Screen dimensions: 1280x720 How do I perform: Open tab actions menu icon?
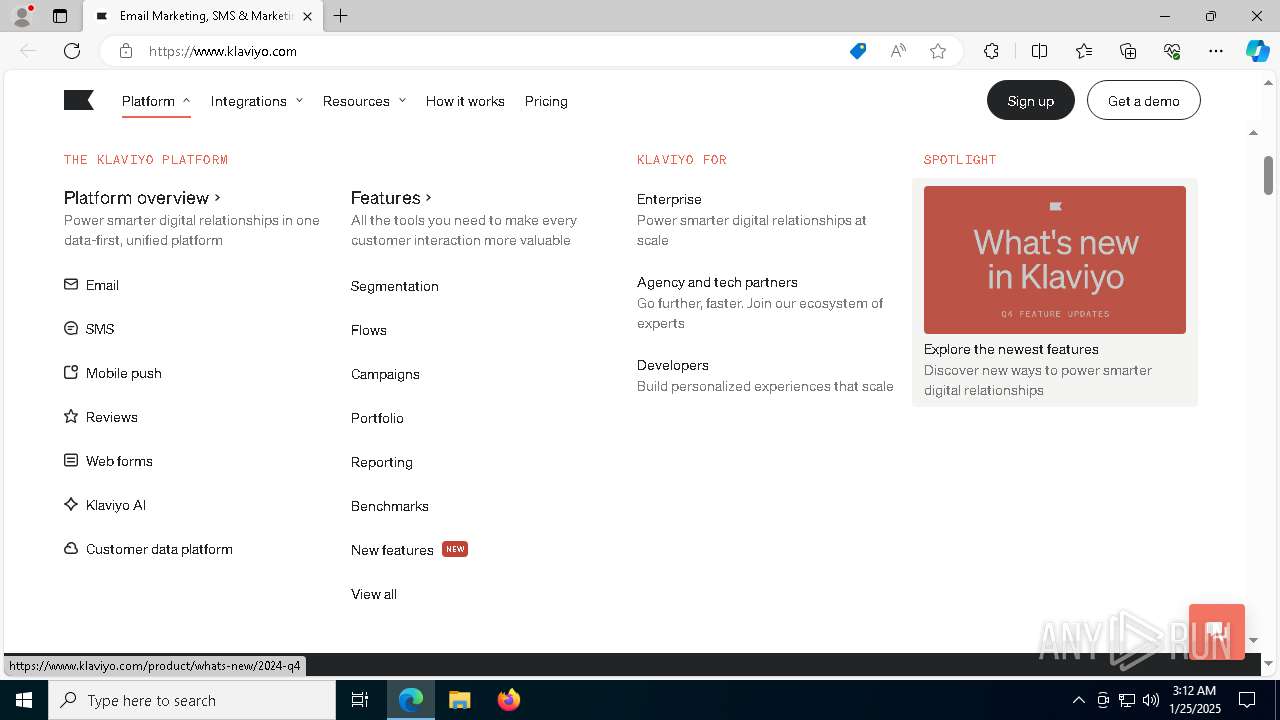coord(60,16)
